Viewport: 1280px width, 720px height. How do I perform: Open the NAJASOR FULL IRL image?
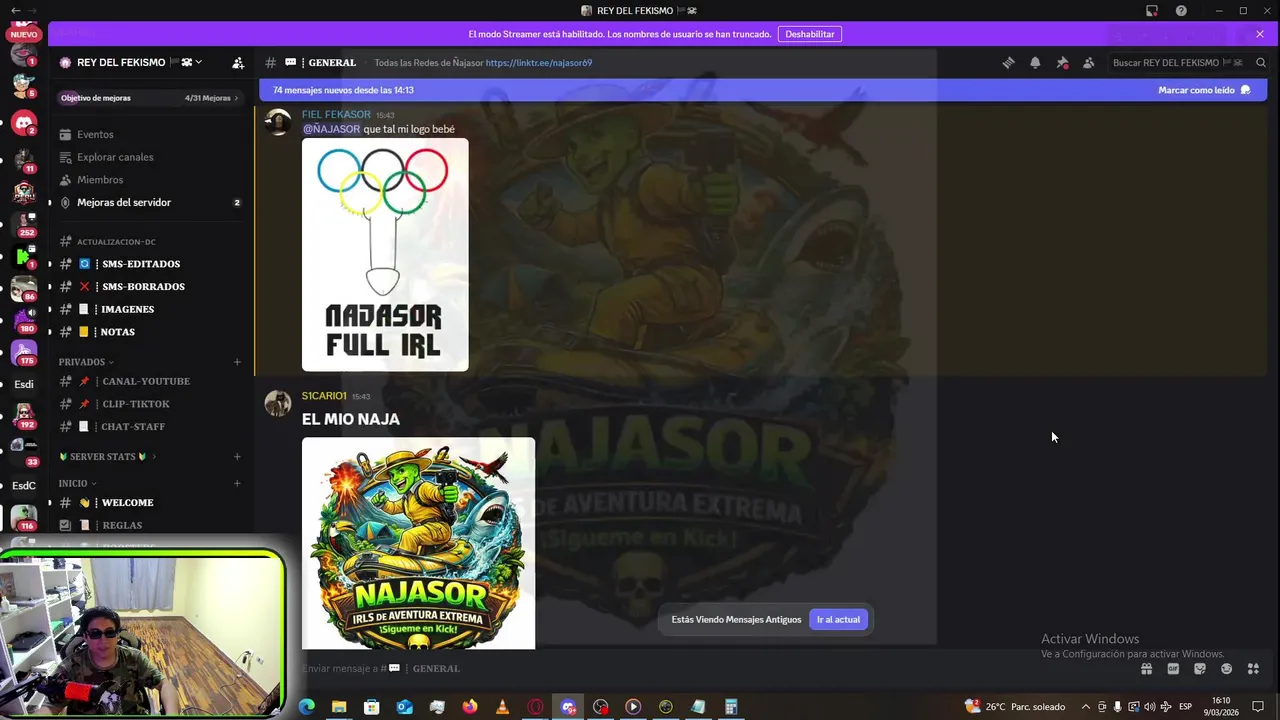tap(385, 255)
